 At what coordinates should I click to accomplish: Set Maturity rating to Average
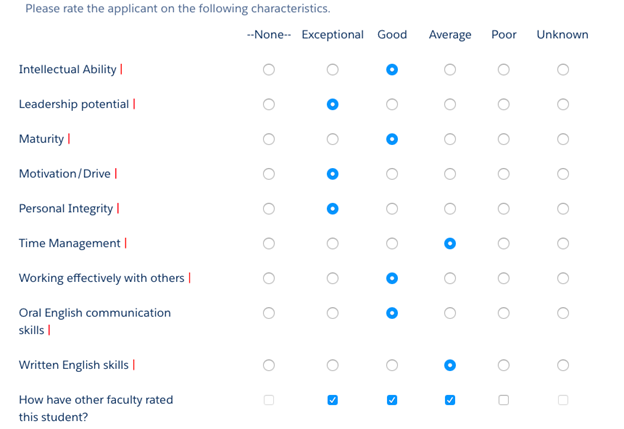450,139
